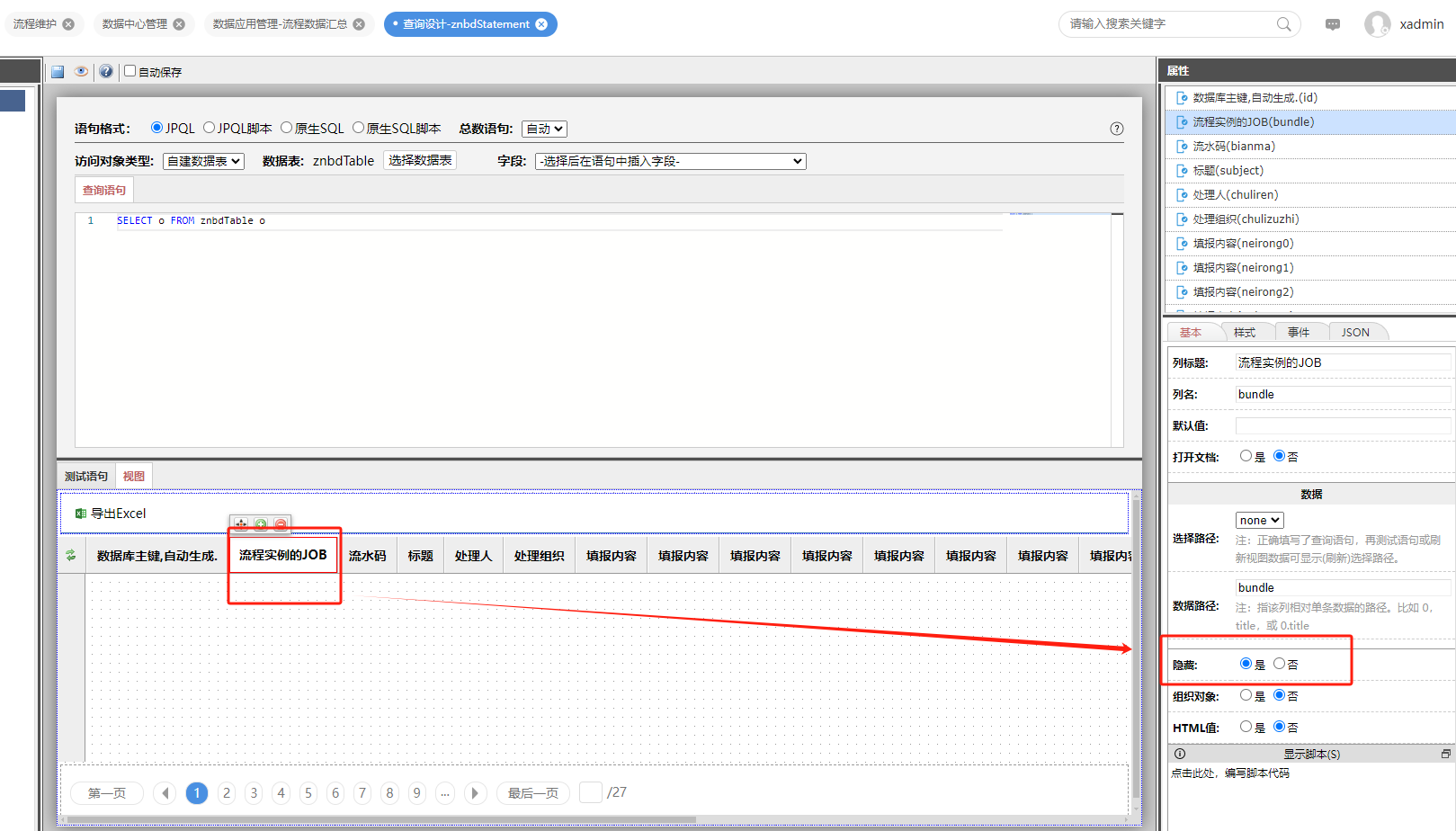The height and width of the screenshot is (831, 1456).
Task: Open the 选择路径 dropdown showing none
Action: tap(1259, 520)
